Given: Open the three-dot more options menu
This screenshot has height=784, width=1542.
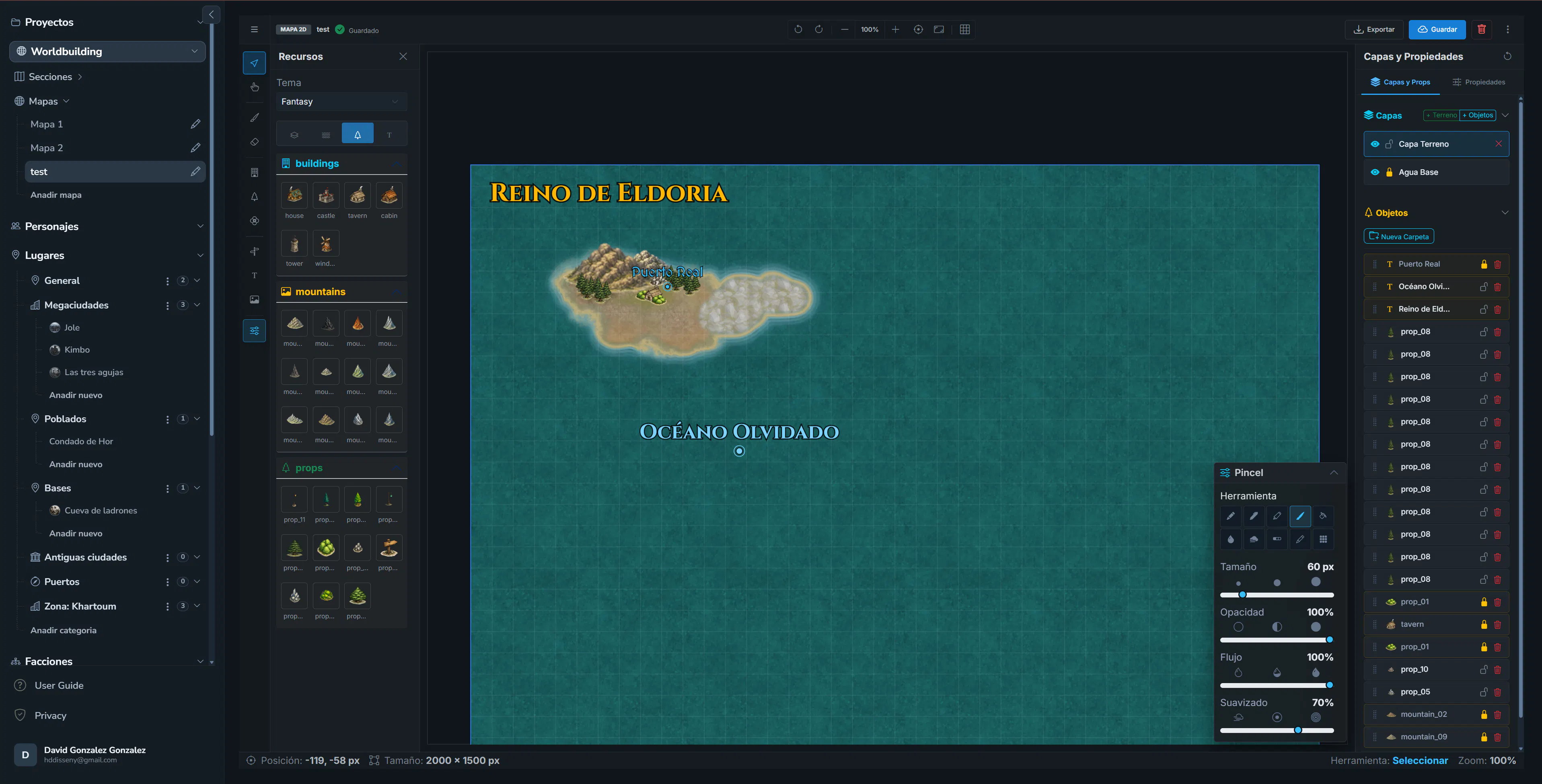Looking at the screenshot, I should click(x=1508, y=29).
